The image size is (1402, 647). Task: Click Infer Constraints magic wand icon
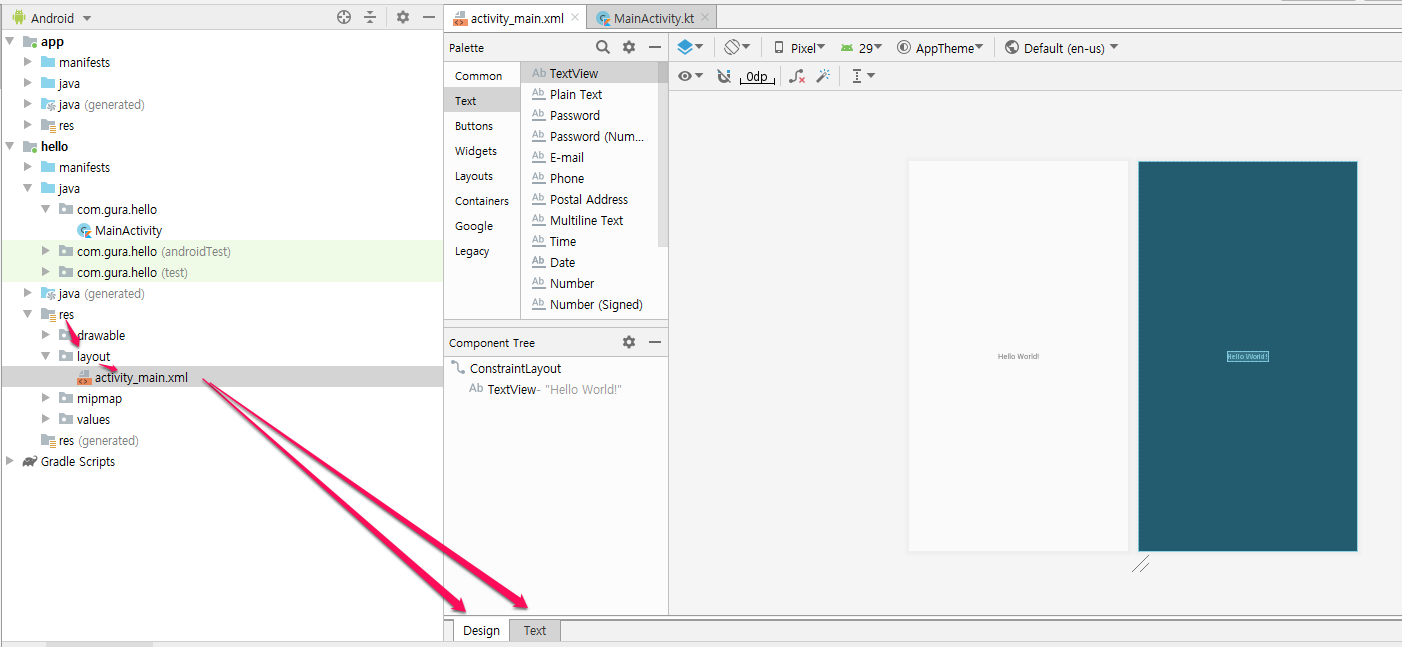[x=823, y=76]
